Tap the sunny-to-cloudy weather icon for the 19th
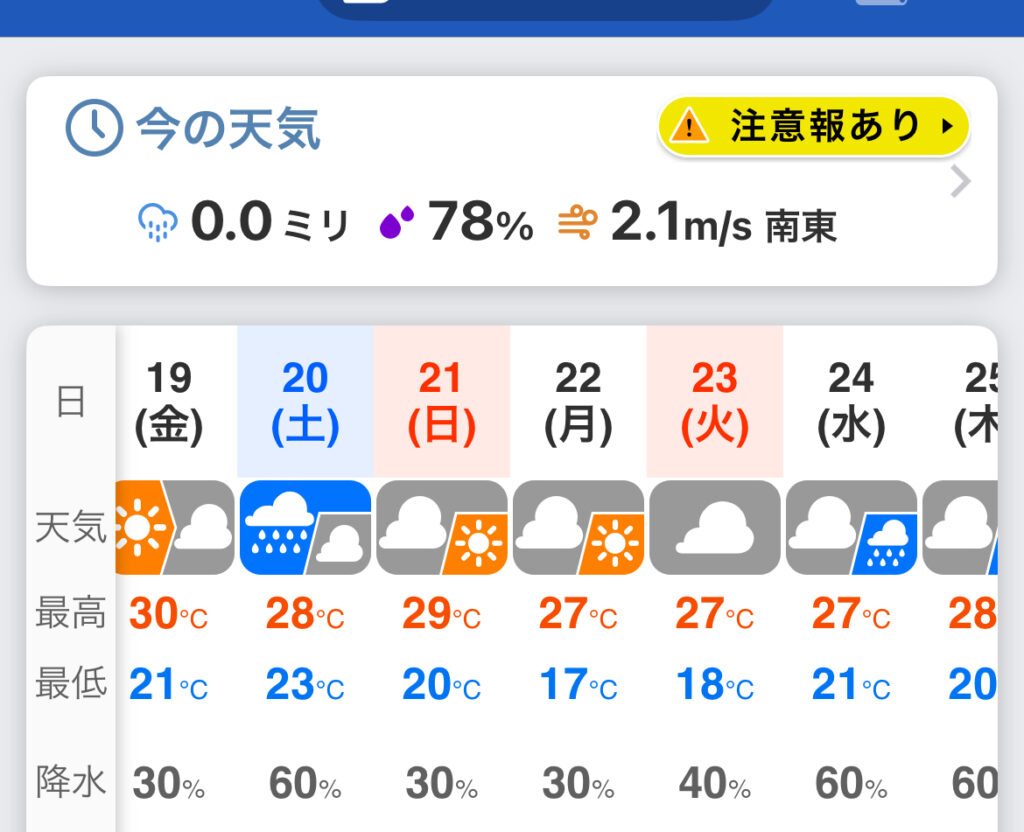 (x=174, y=528)
